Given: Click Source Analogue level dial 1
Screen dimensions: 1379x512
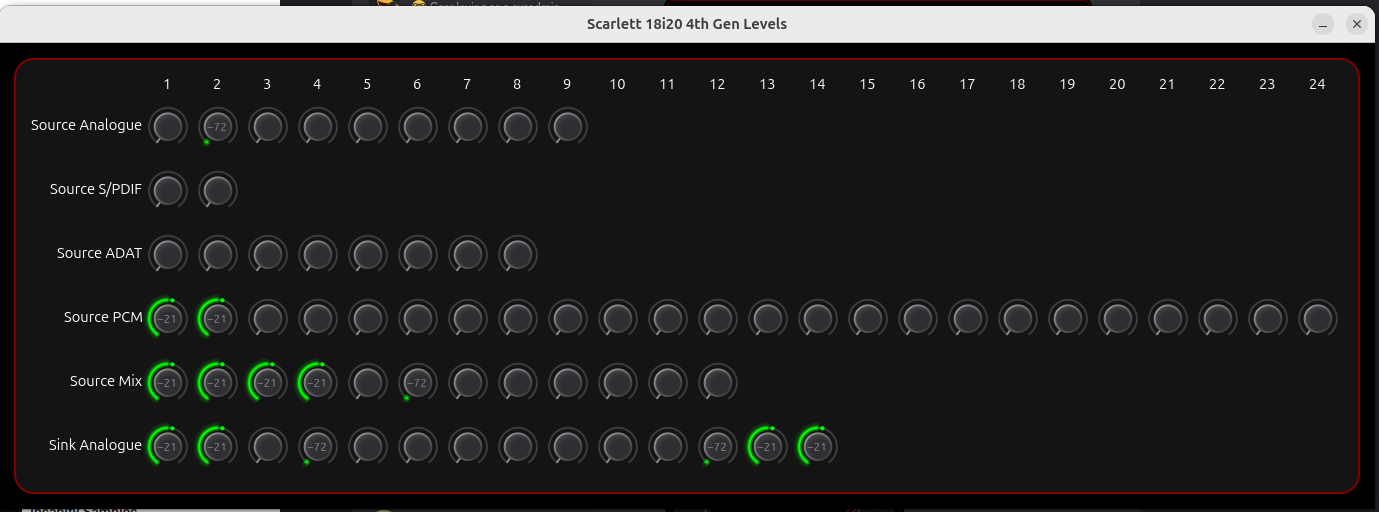Looking at the screenshot, I should [x=167, y=127].
